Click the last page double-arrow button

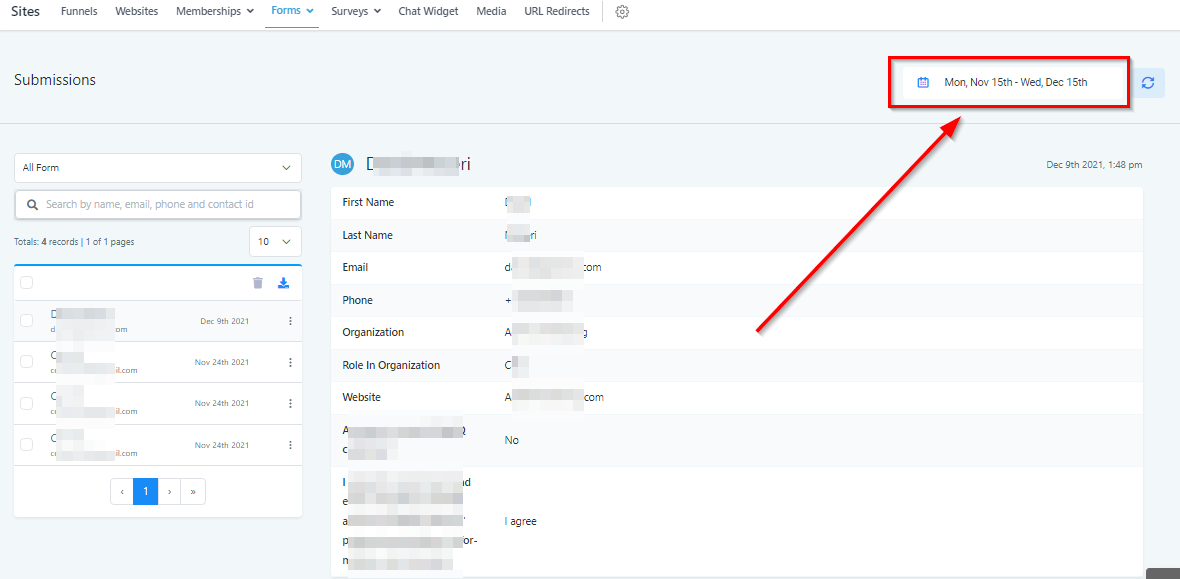(x=193, y=491)
